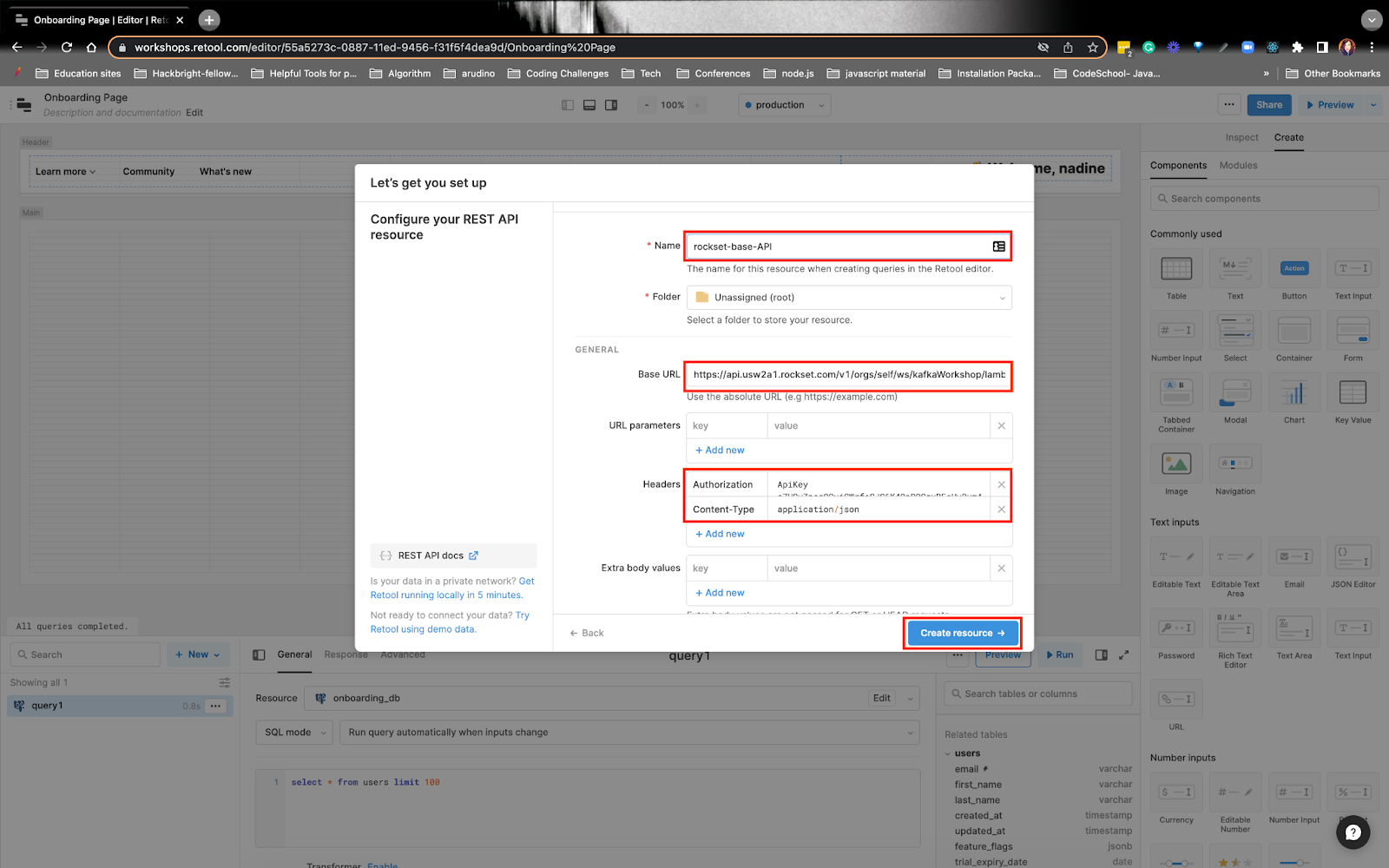
Task: Open the Components tab
Action: 1178,166
